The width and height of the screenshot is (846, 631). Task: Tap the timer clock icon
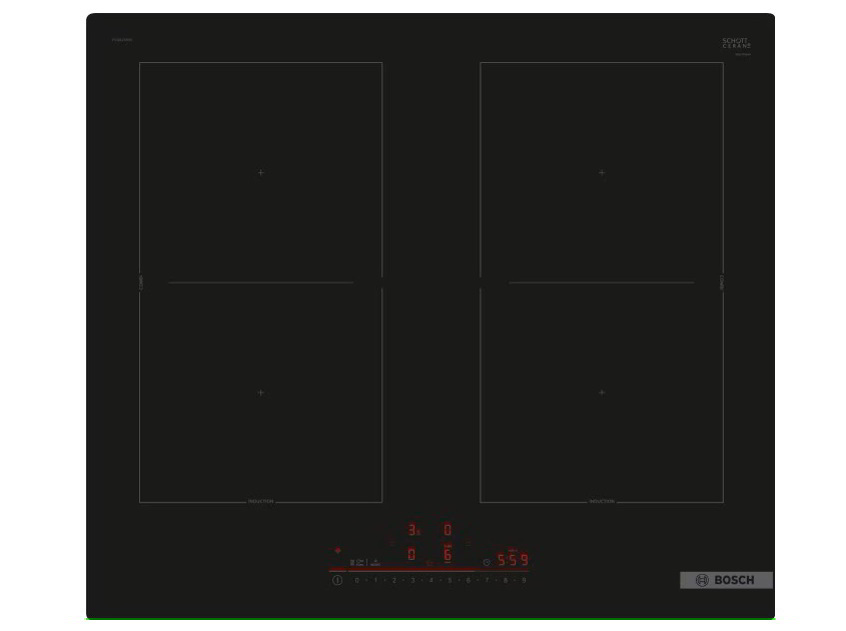(x=487, y=563)
